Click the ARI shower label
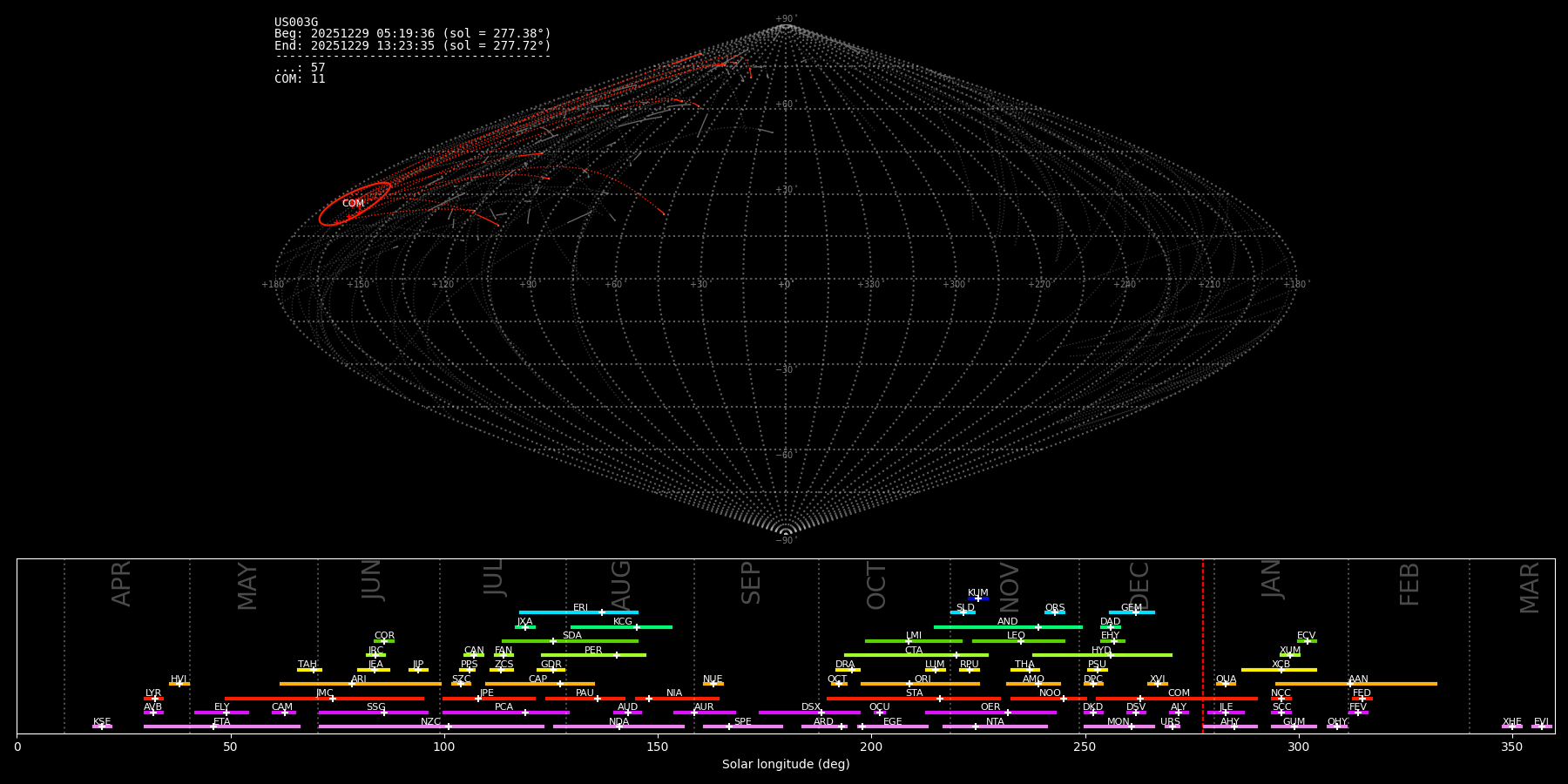Screen dimensions: 1568x784 click(359, 679)
